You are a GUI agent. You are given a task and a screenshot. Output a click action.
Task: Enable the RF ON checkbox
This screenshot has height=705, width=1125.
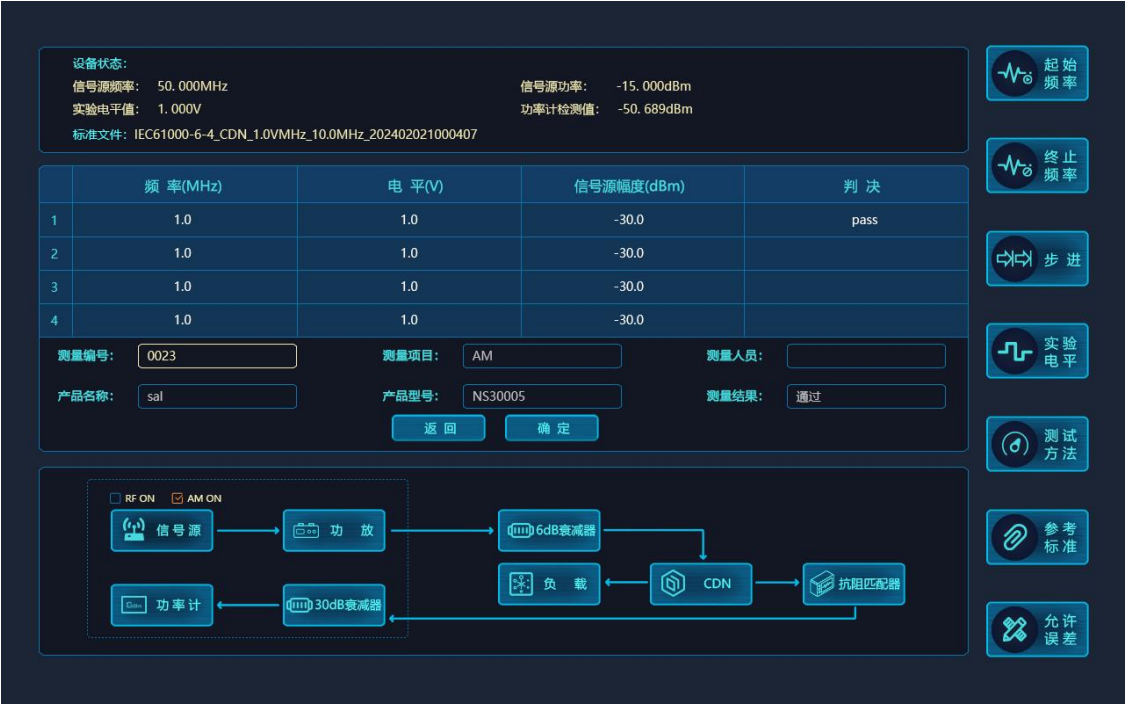116,498
